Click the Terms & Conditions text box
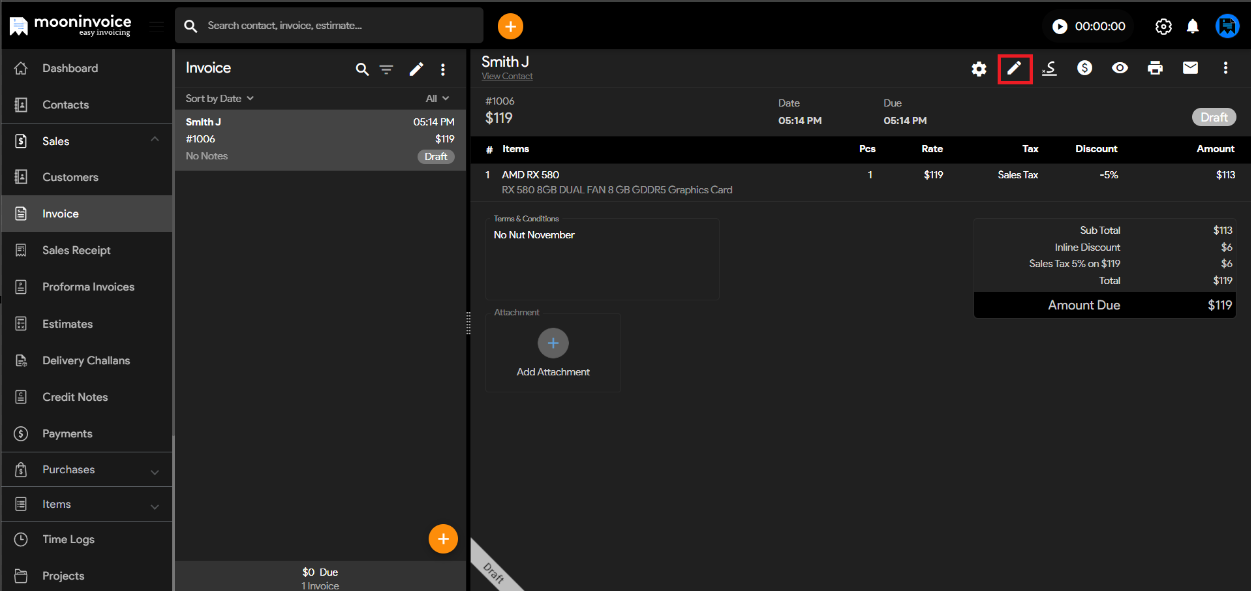 [602, 260]
